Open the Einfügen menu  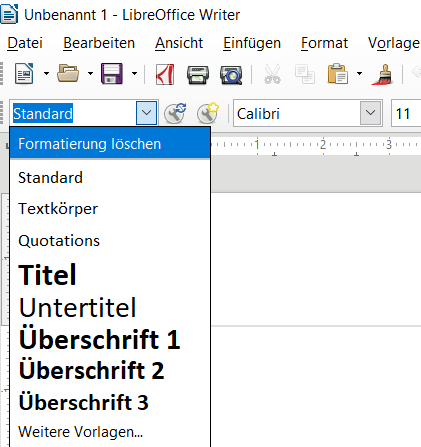(252, 43)
